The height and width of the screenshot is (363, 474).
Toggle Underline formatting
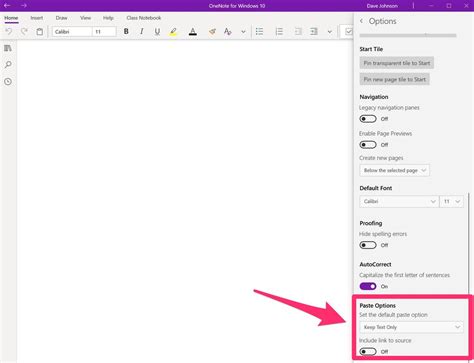pyautogui.click(x=157, y=31)
